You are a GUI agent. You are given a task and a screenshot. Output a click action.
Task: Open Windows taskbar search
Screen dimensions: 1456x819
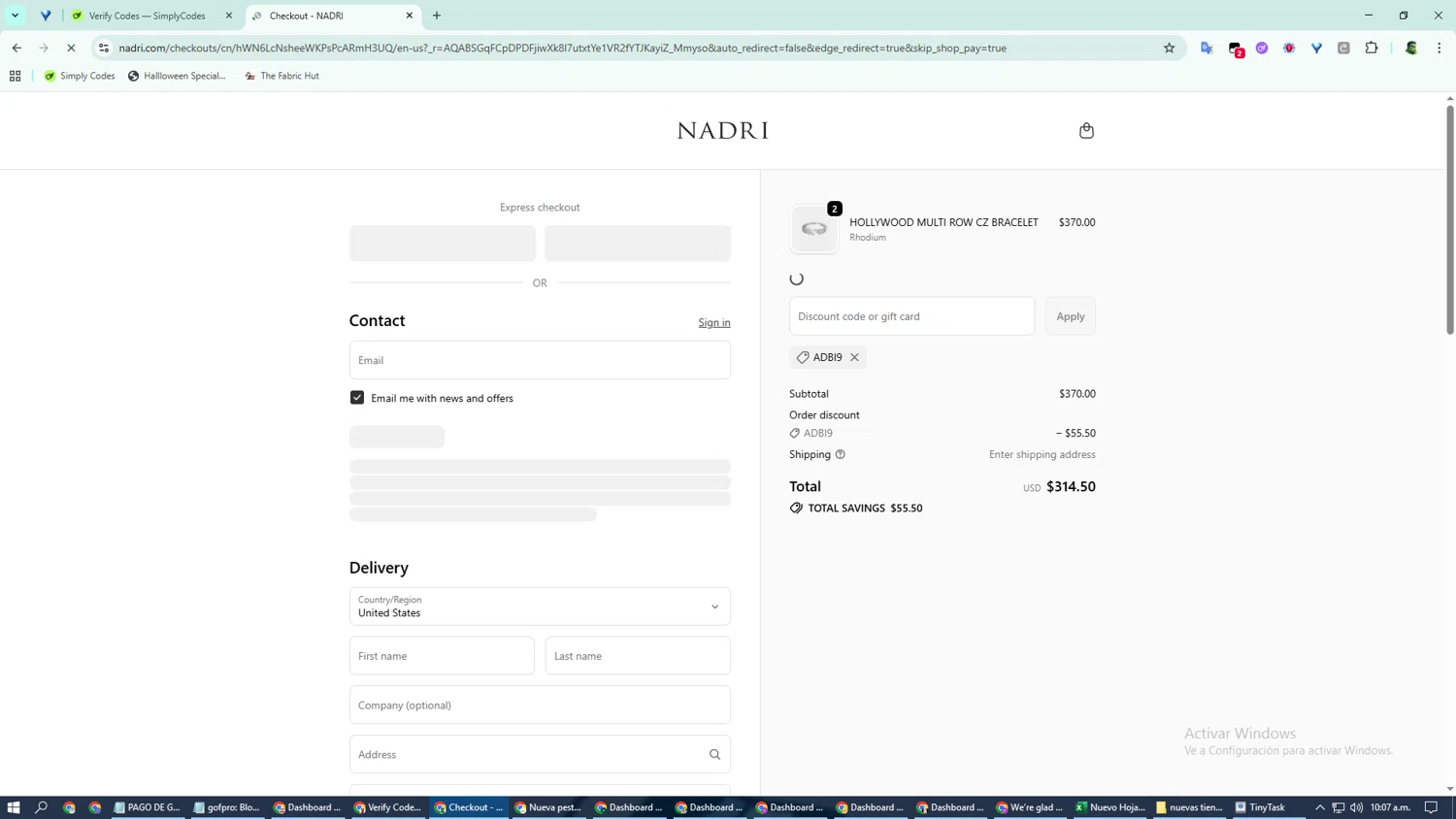(x=41, y=807)
